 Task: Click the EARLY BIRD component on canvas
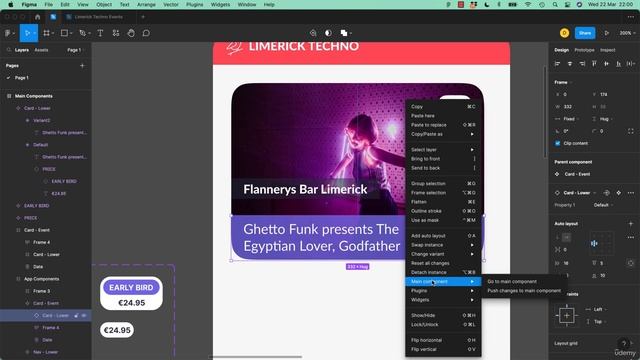(131, 293)
